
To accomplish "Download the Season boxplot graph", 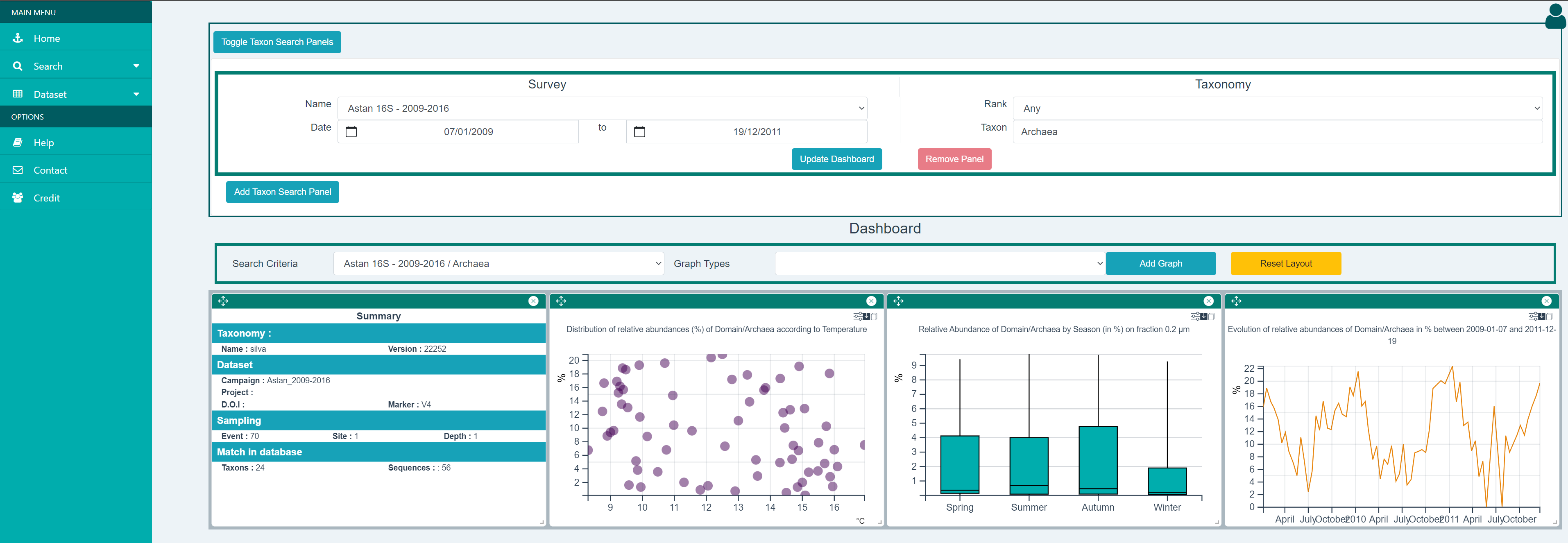I will tap(1203, 316).
